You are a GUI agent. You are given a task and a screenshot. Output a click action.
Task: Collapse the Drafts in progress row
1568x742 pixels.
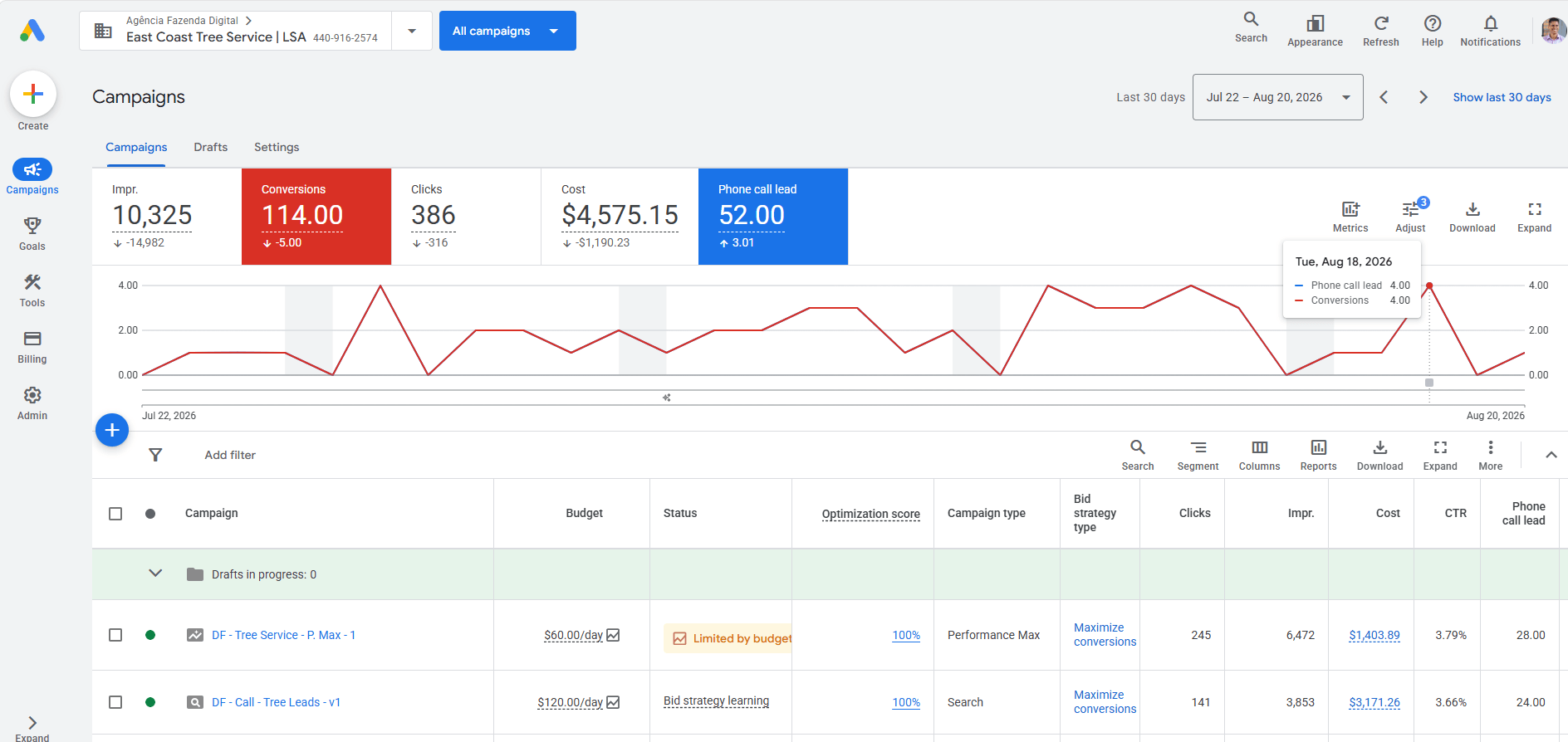click(155, 574)
